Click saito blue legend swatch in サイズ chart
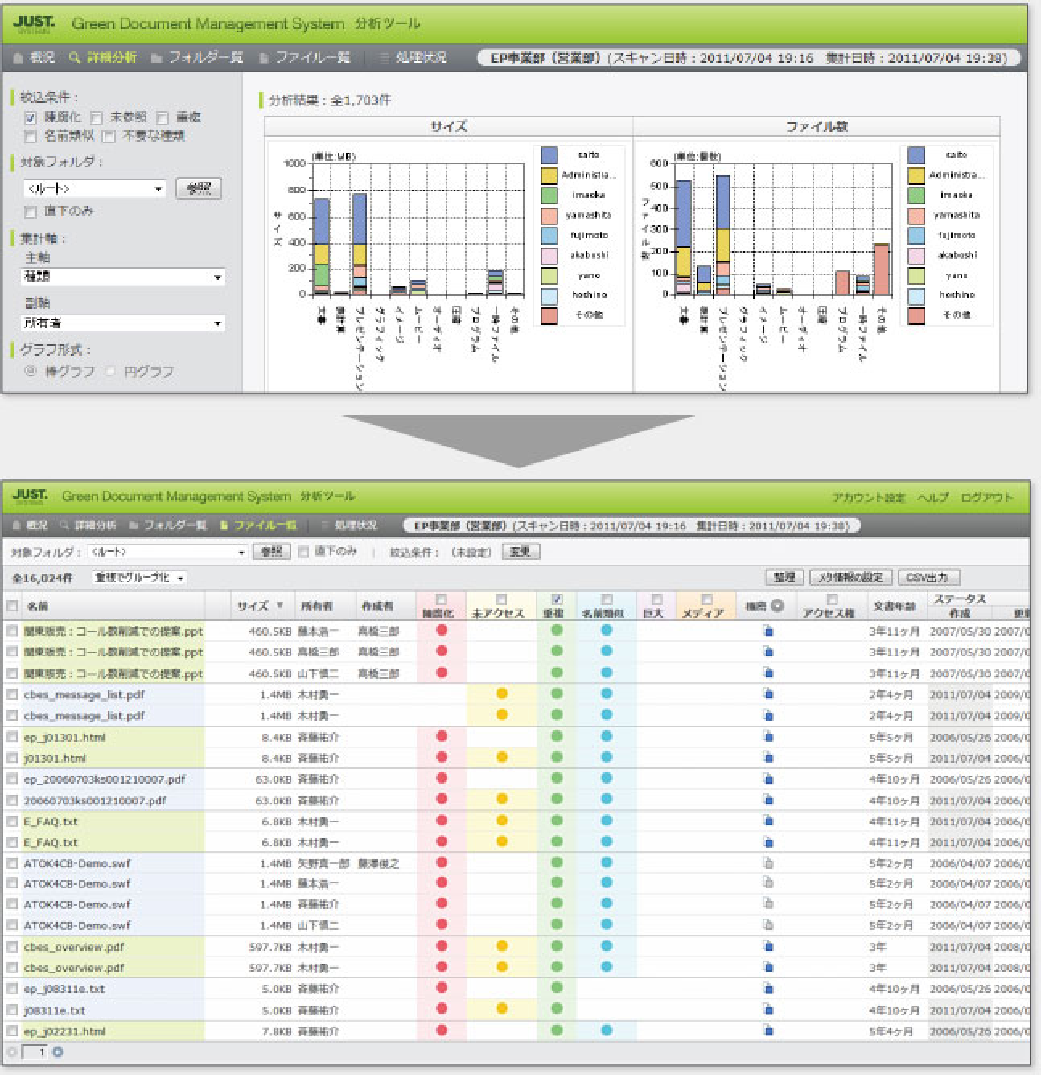This screenshot has height=1075, width=1041. (x=549, y=155)
